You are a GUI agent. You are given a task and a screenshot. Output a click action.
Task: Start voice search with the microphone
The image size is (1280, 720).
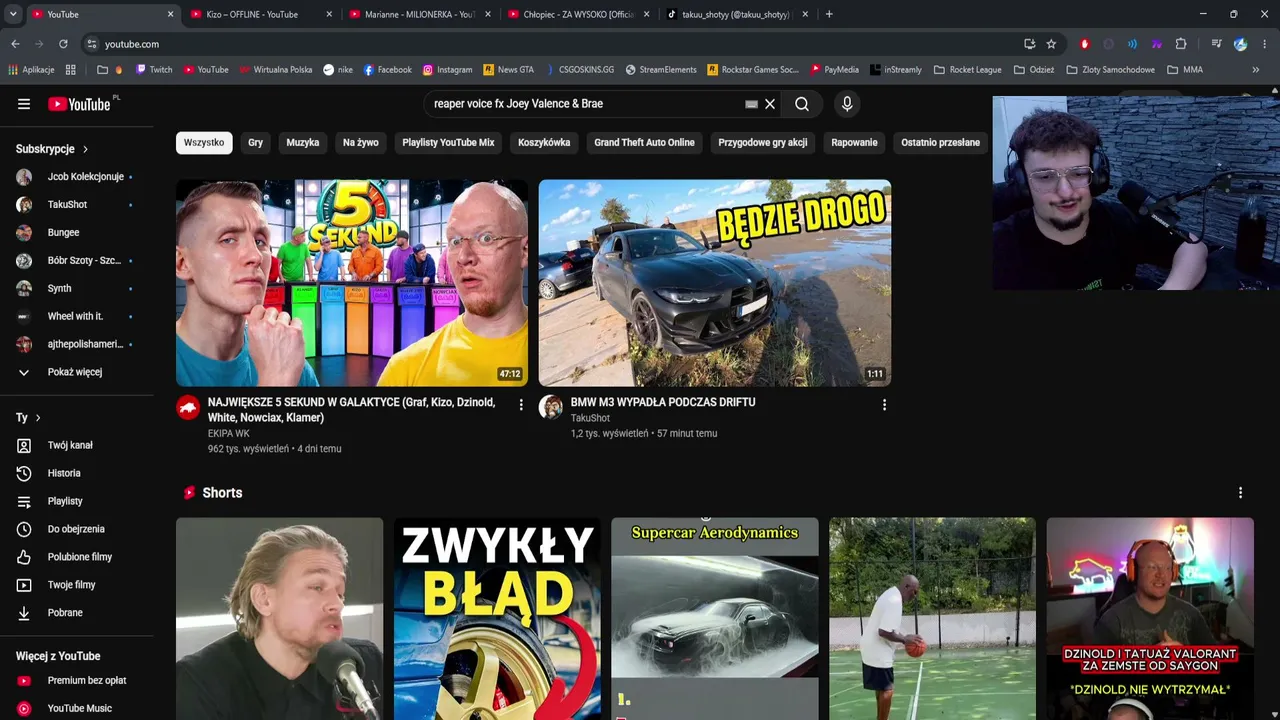coord(847,104)
